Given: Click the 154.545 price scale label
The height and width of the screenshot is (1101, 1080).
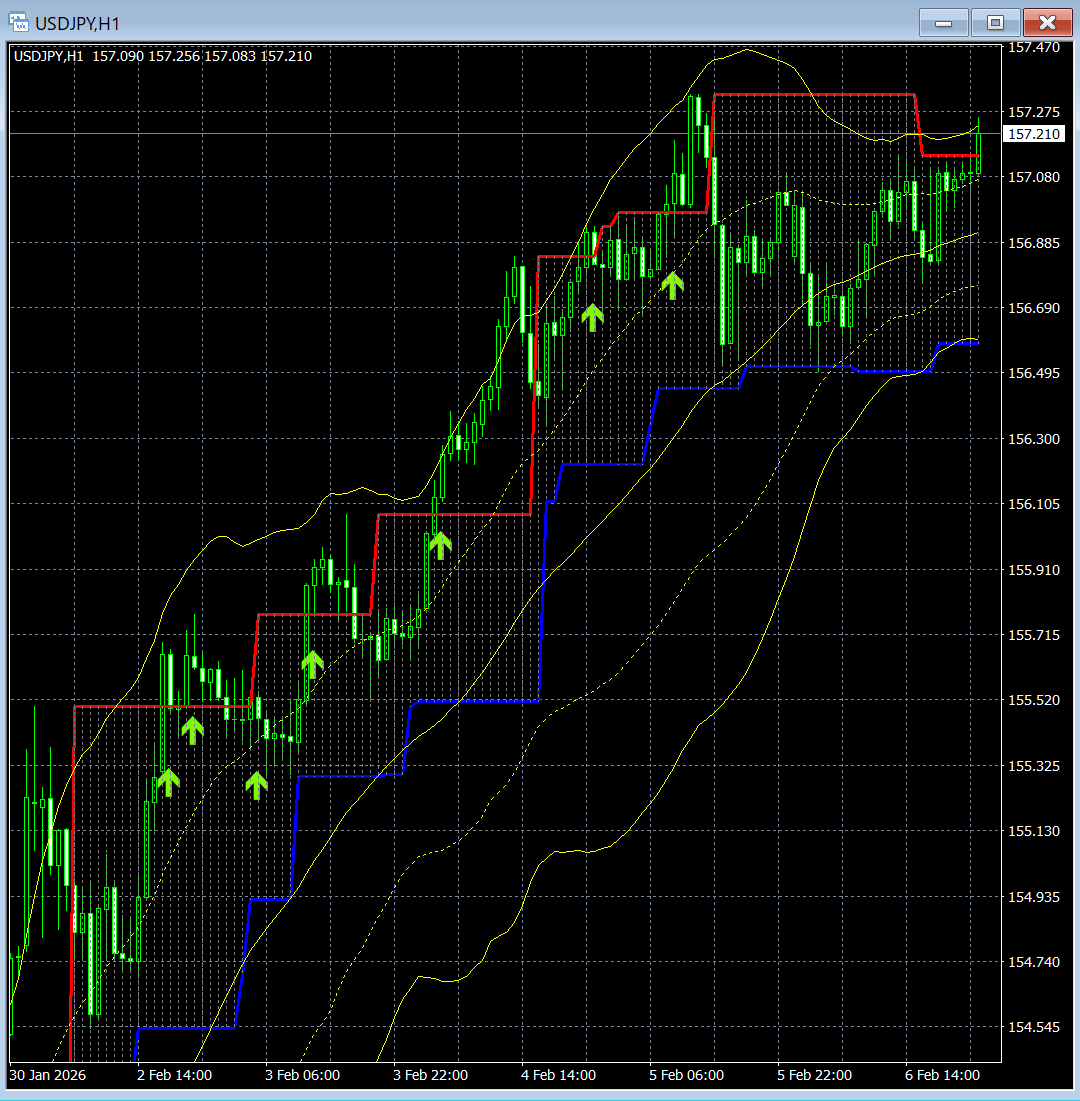Looking at the screenshot, I should click(x=1034, y=1027).
